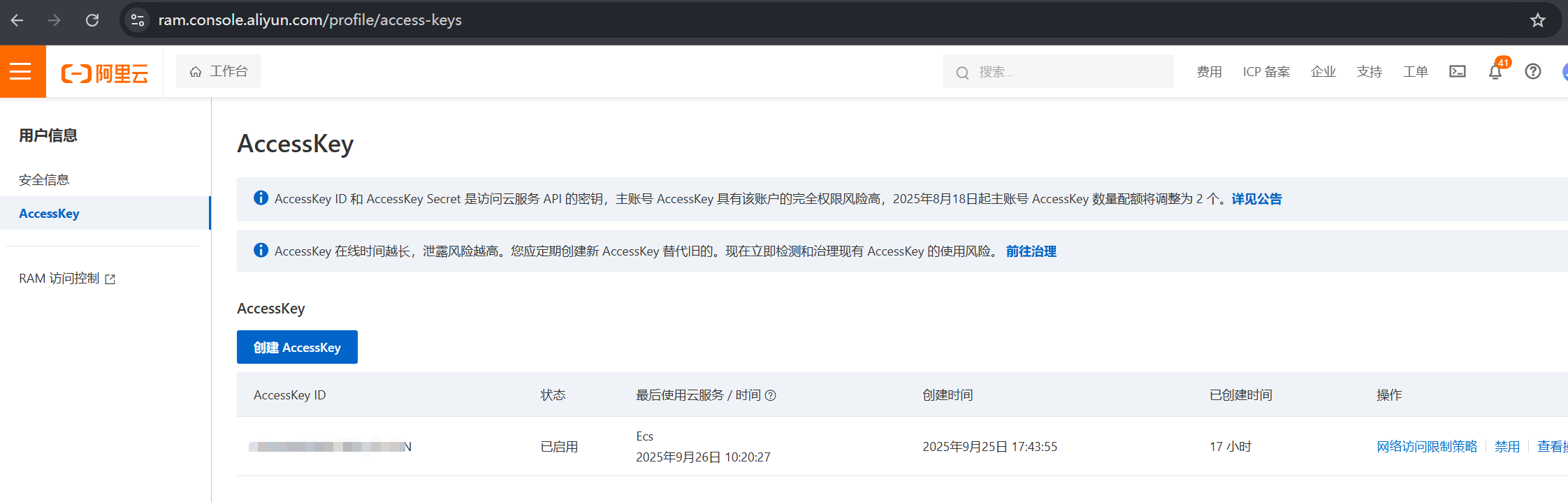This screenshot has height=502, width=1568.
Task: Open the help question mark icon
Action: pos(1533,71)
